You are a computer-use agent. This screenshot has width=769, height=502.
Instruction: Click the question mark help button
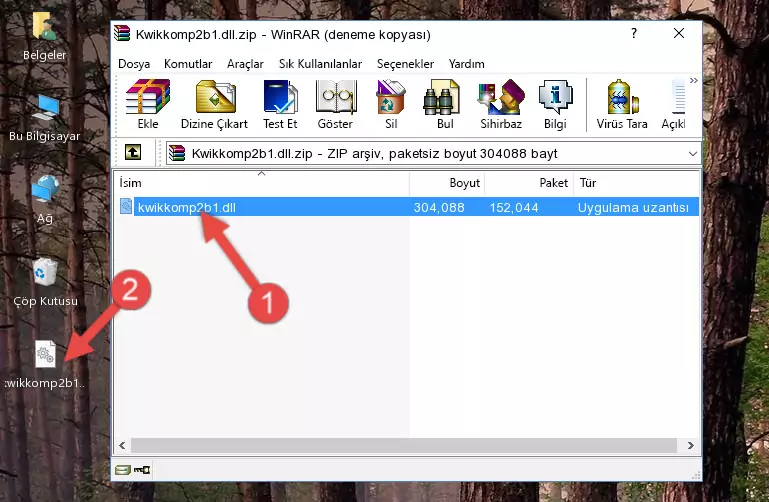[634, 33]
